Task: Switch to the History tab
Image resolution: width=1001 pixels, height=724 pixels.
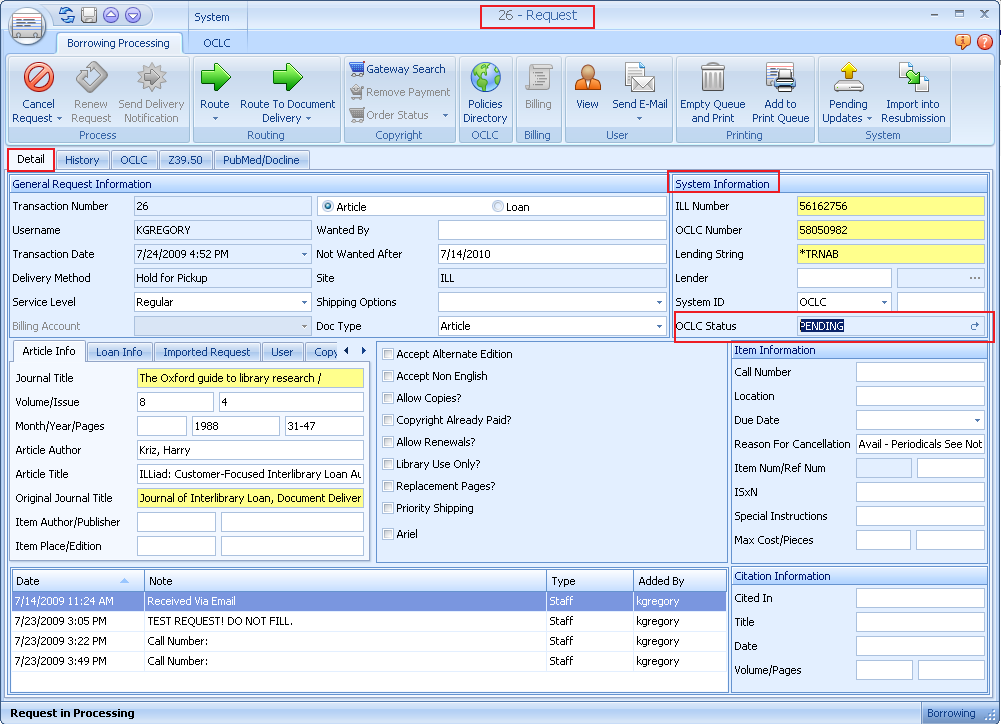Action: (x=82, y=160)
